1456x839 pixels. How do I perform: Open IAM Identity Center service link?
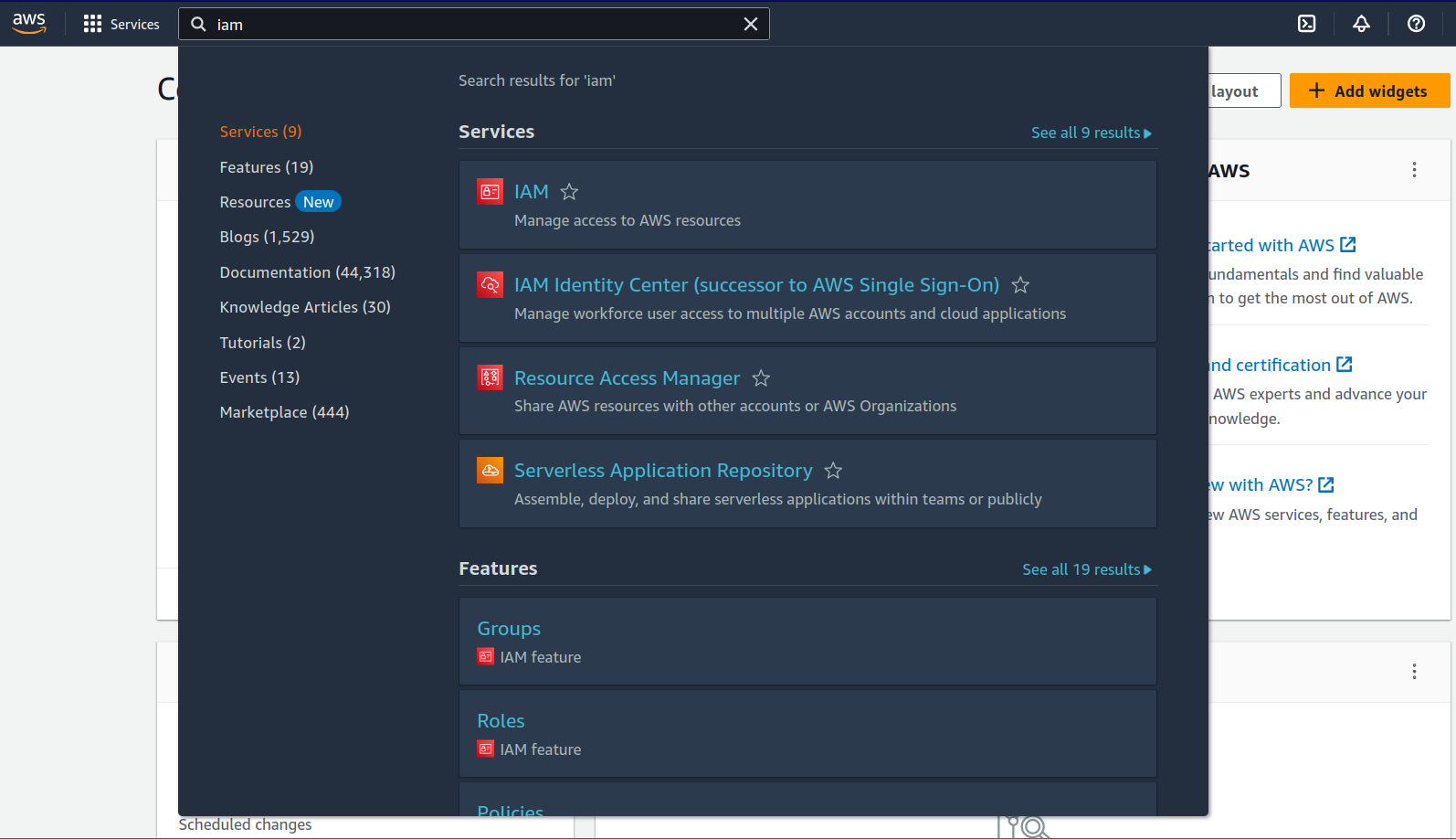[x=756, y=285]
